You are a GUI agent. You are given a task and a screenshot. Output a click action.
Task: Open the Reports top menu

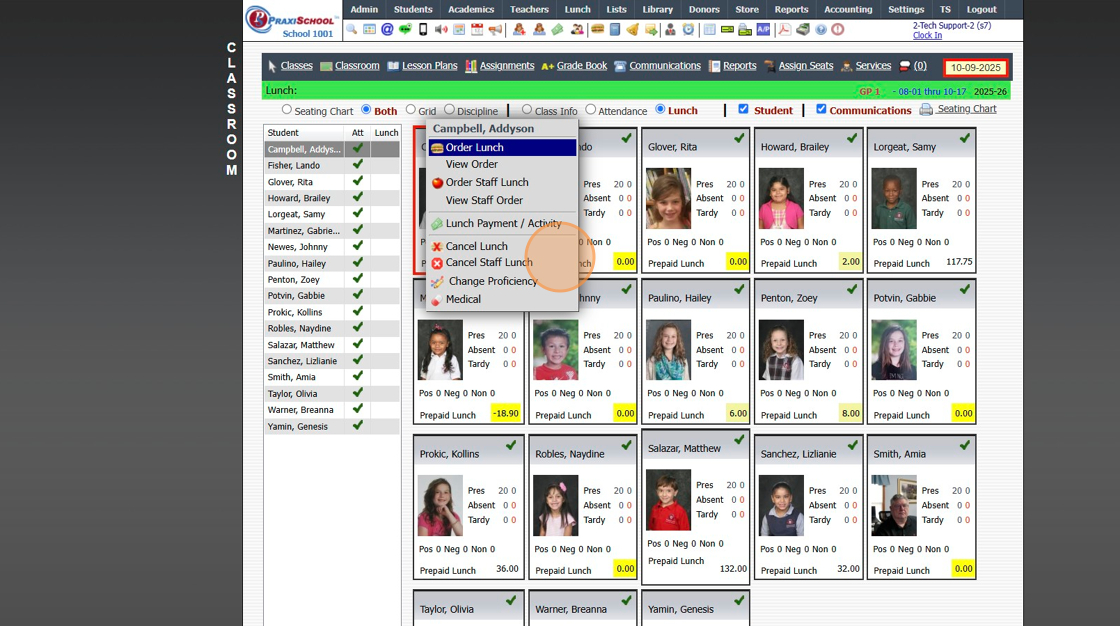(x=791, y=9)
